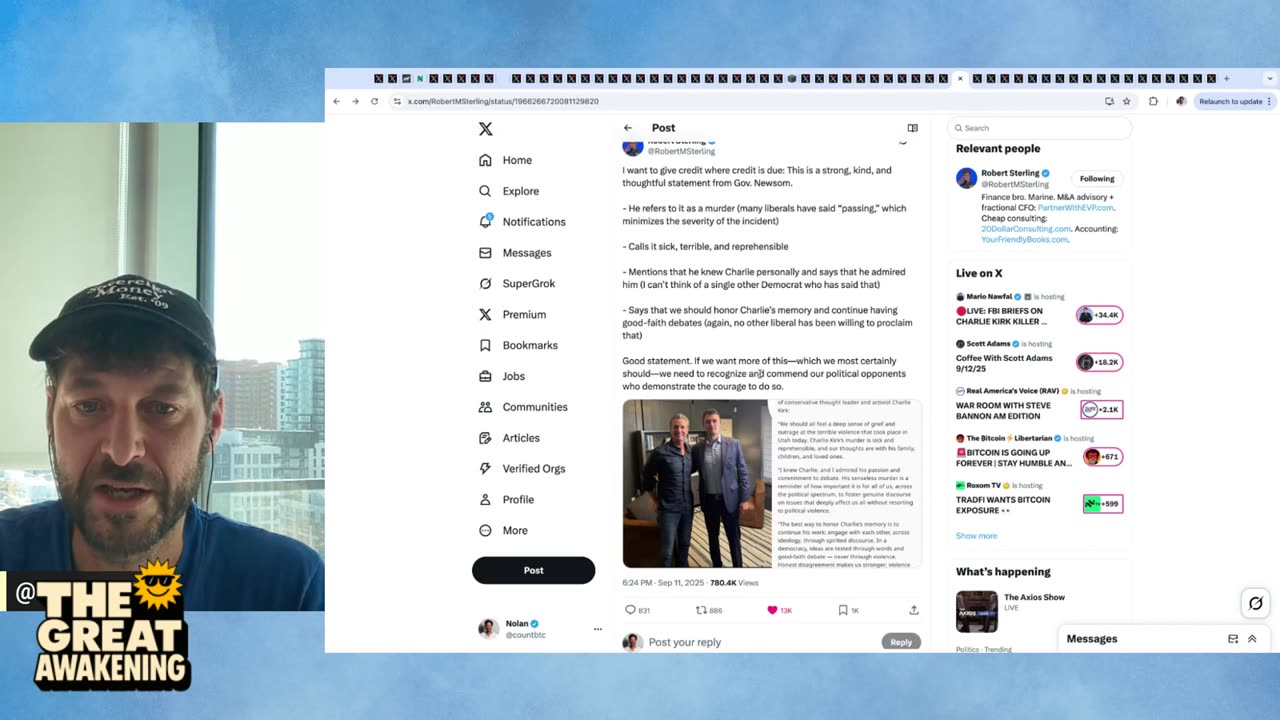Click Show more under Live on X
1280x720 pixels.
976,536
